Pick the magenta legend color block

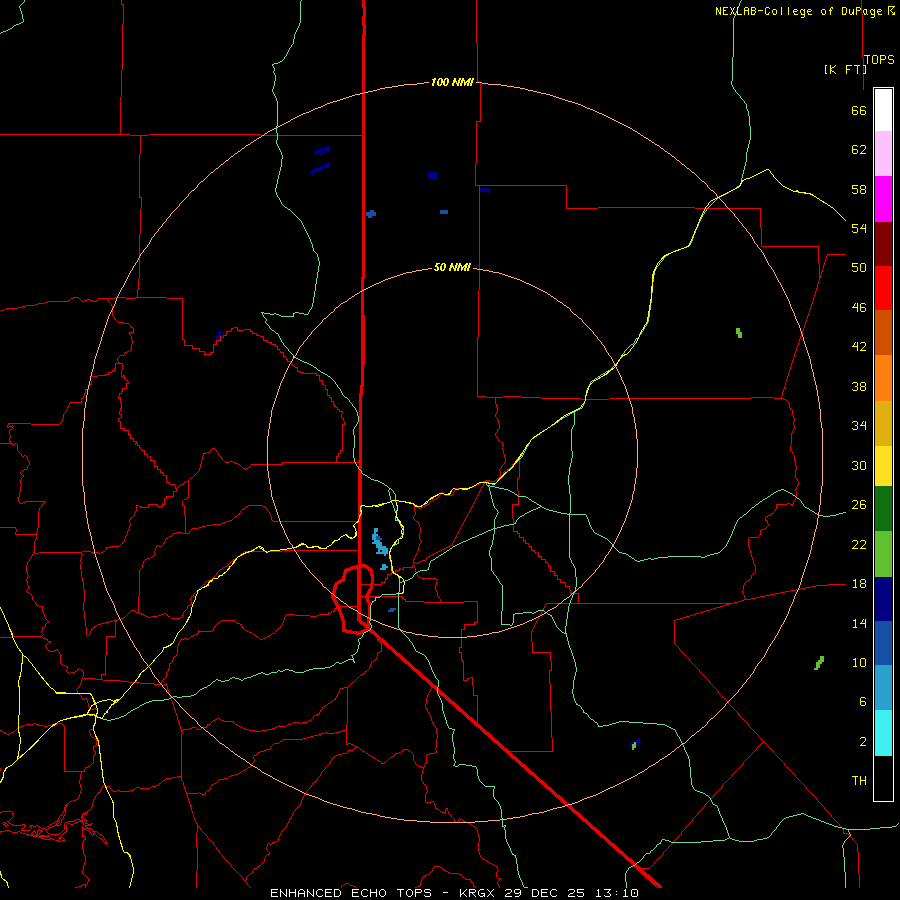coord(883,199)
